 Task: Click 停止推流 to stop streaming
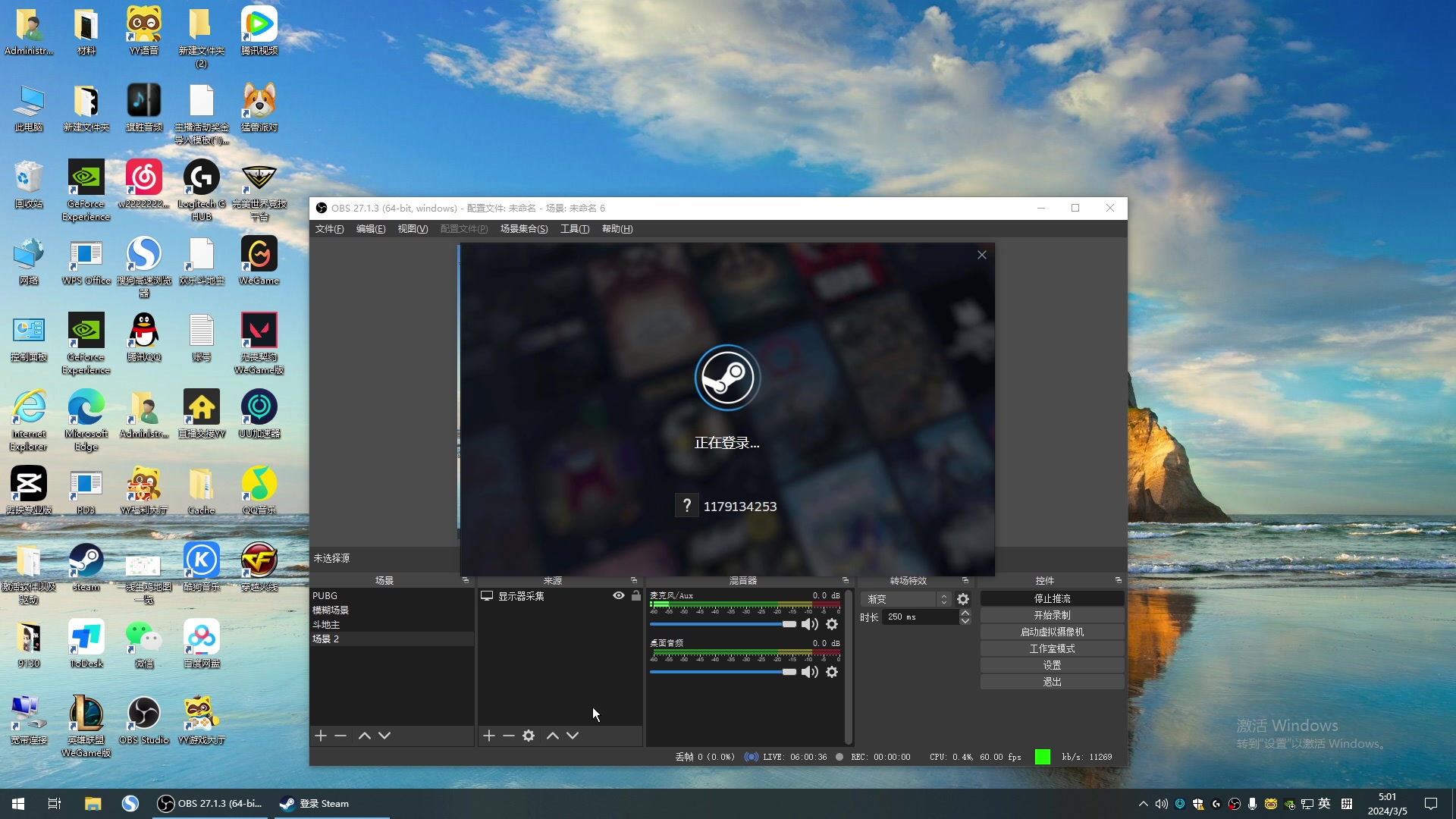tap(1052, 598)
